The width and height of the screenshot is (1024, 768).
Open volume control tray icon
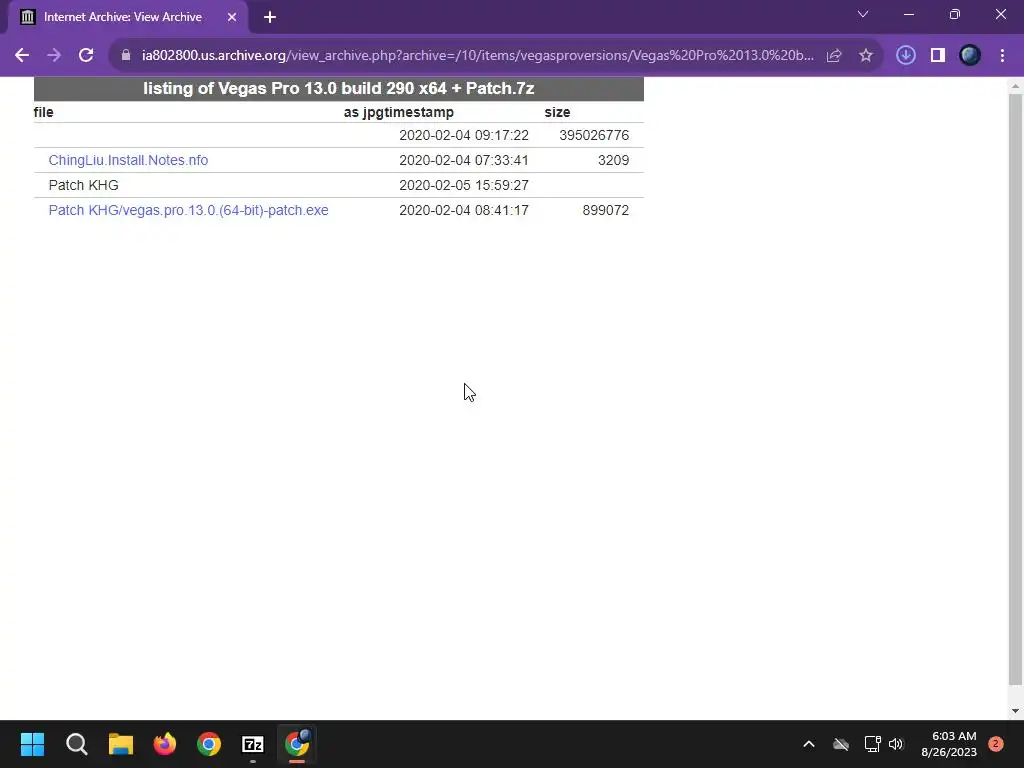896,744
